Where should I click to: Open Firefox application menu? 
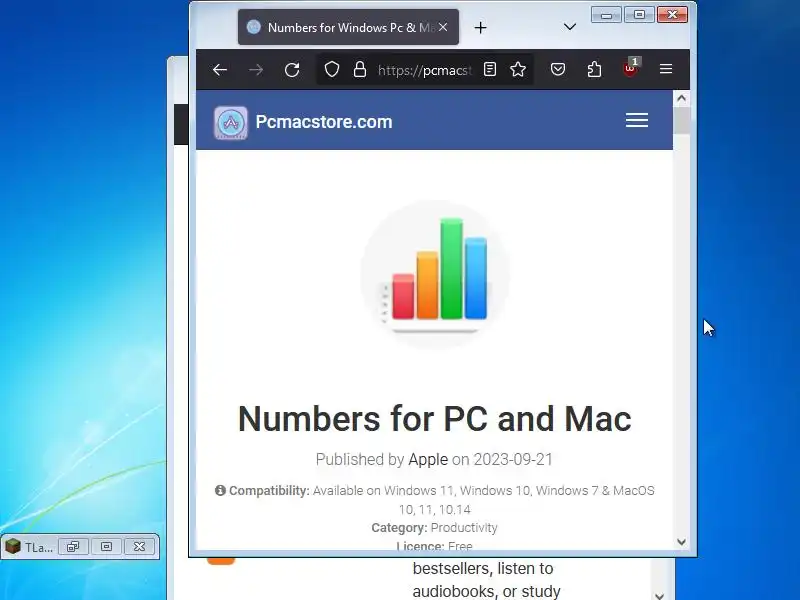[666, 69]
